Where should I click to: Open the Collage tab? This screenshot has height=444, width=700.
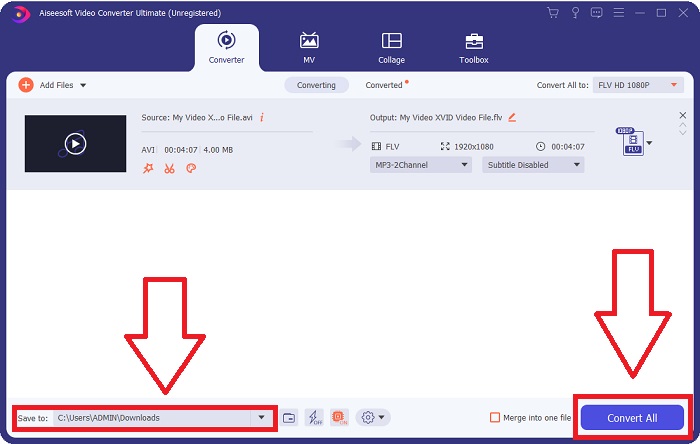(392, 47)
